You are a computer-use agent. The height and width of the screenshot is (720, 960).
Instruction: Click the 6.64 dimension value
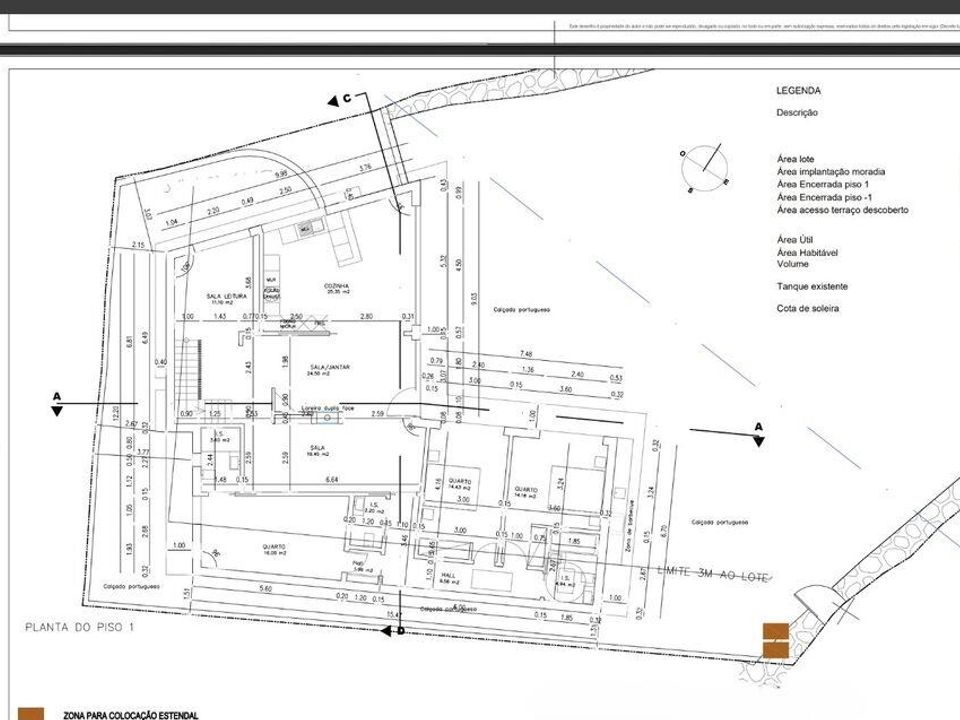click(x=332, y=479)
